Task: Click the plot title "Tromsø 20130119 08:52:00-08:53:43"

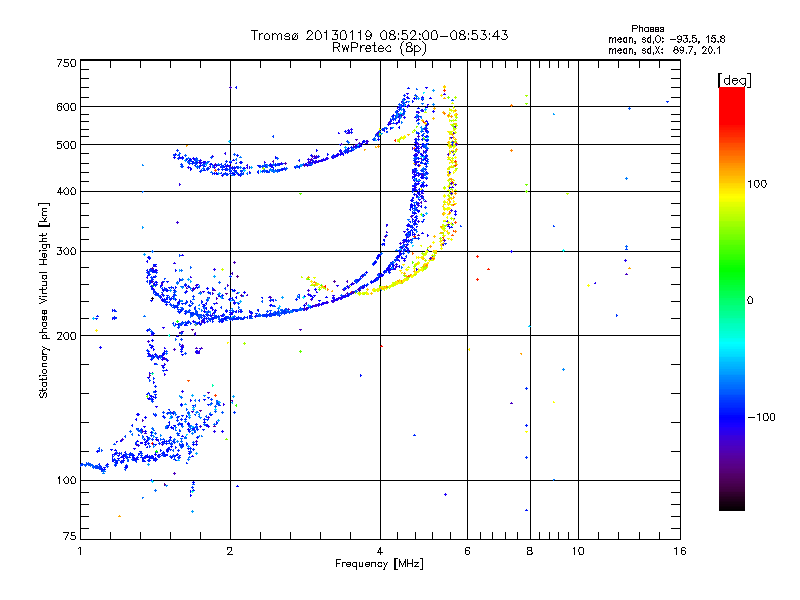Action: point(379,35)
